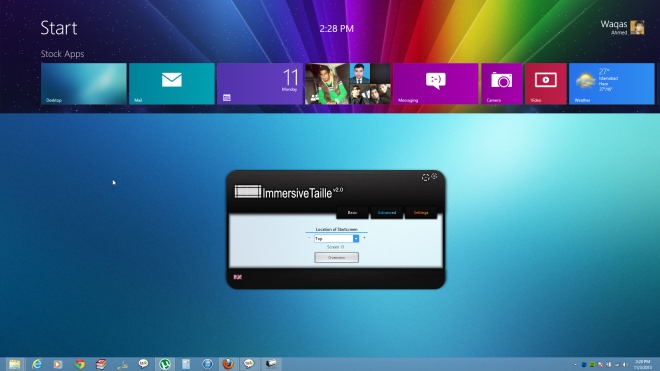The image size is (660, 371).
Task: Launch Internet Explorer from the taskbar
Action: tap(37, 364)
